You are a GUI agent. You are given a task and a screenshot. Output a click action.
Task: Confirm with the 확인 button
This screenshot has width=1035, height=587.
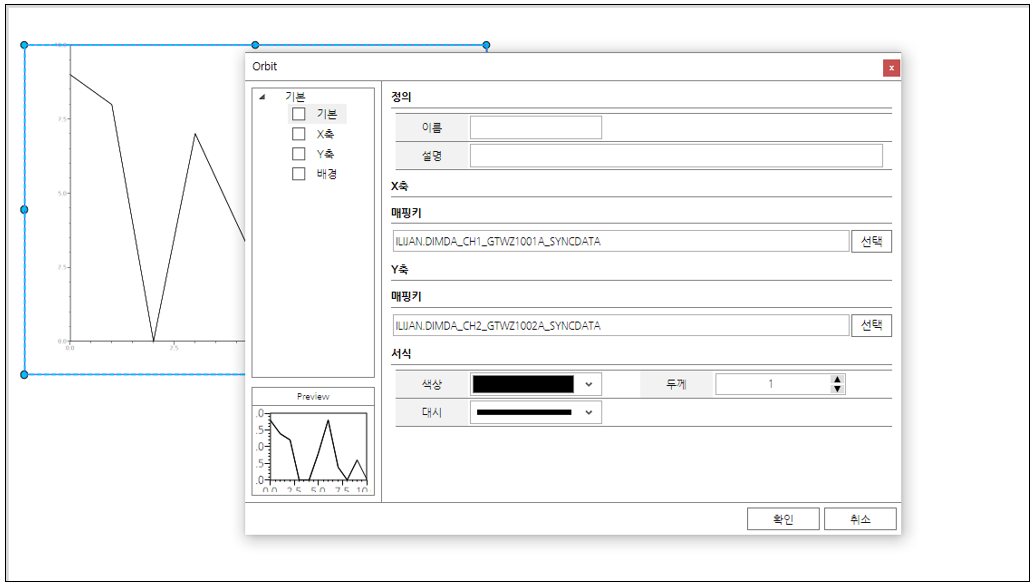pos(783,520)
